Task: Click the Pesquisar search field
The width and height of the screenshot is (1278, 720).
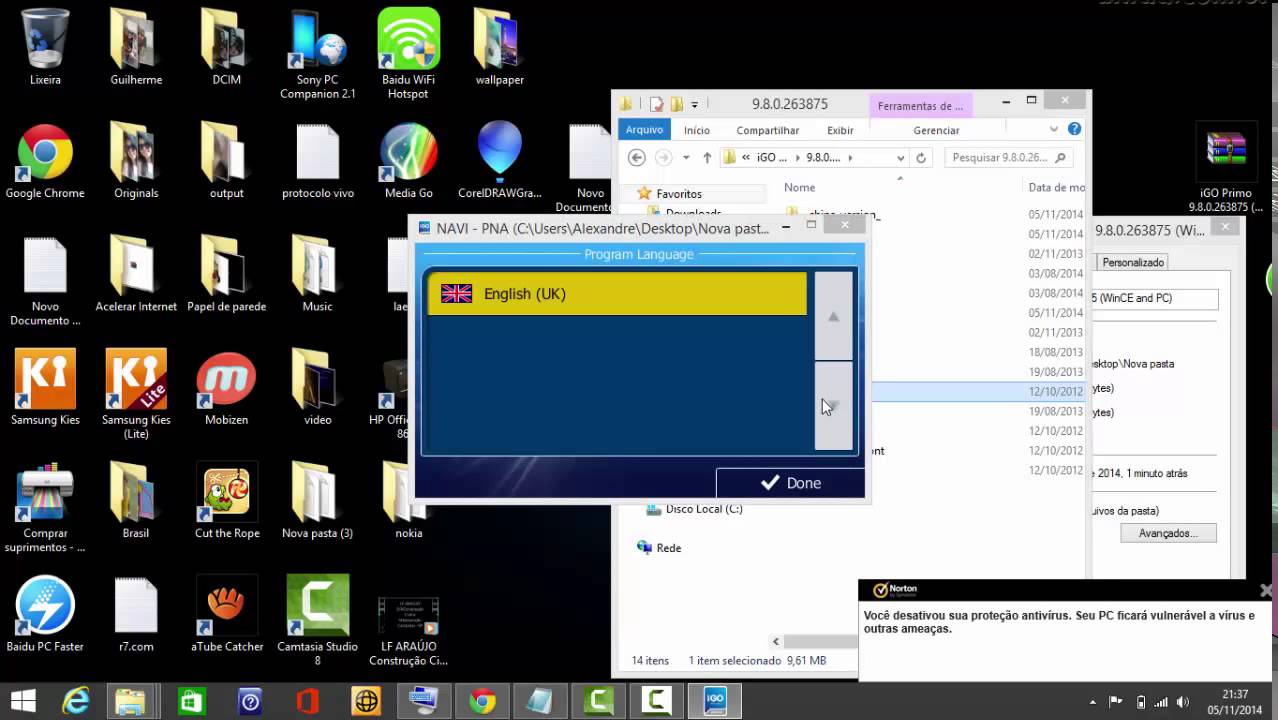Action: 1009,157
